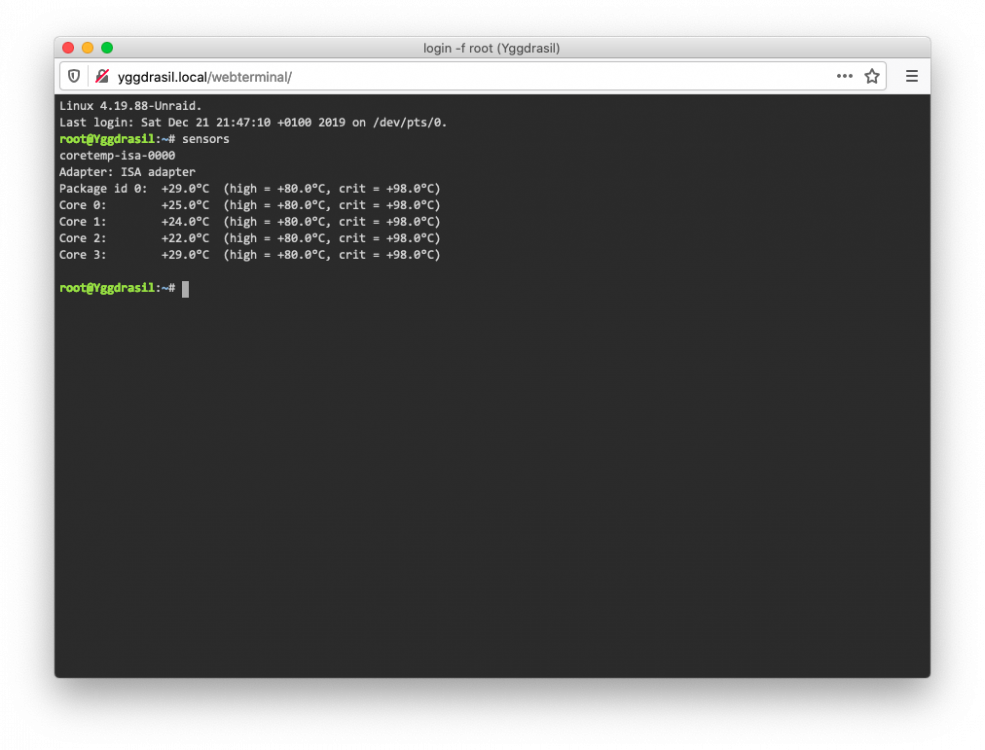985x750 pixels.
Task: Click the 'Last login' line
Action: (253, 122)
